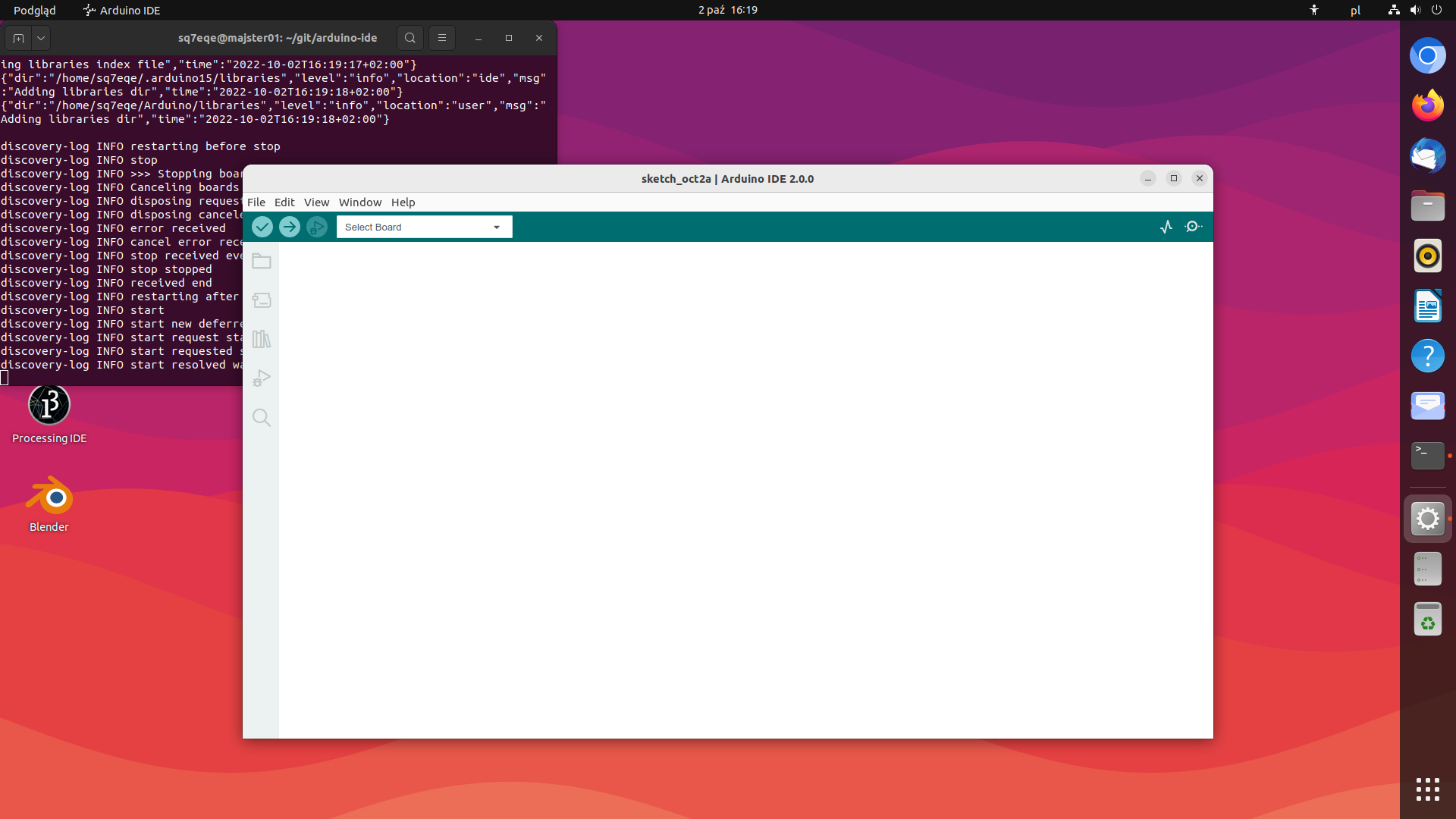This screenshot has width=1456, height=819.
Task: Open the Sketchbook folder sidebar icon
Action: point(262,261)
